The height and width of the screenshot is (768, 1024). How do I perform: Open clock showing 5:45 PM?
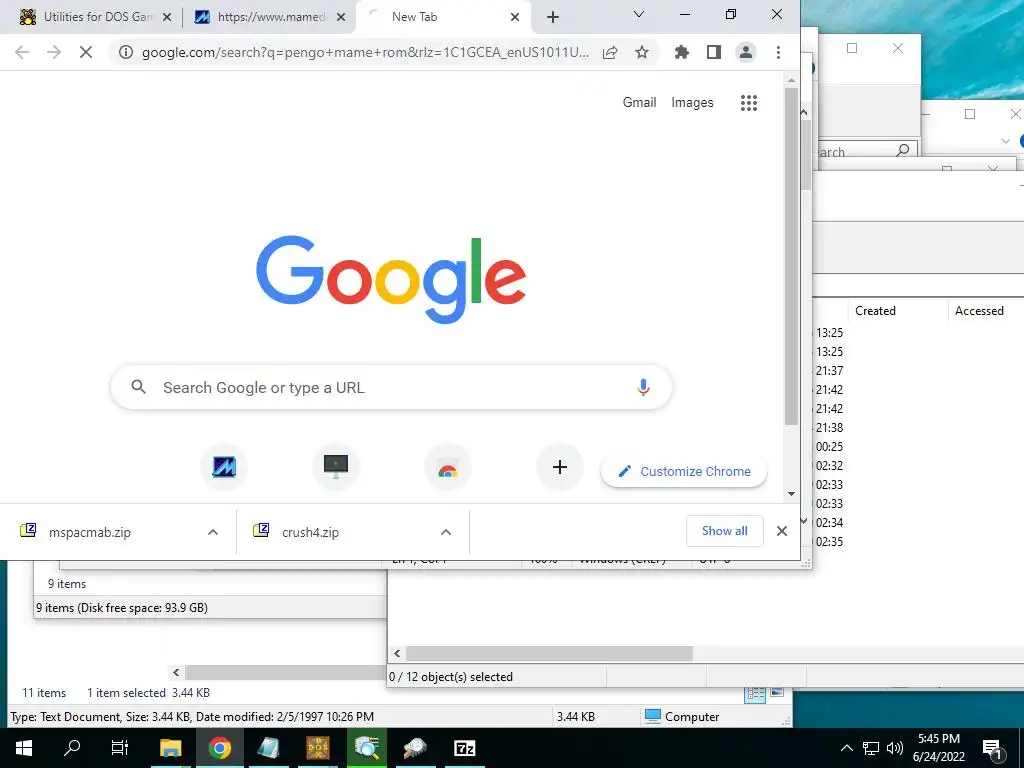[939, 748]
